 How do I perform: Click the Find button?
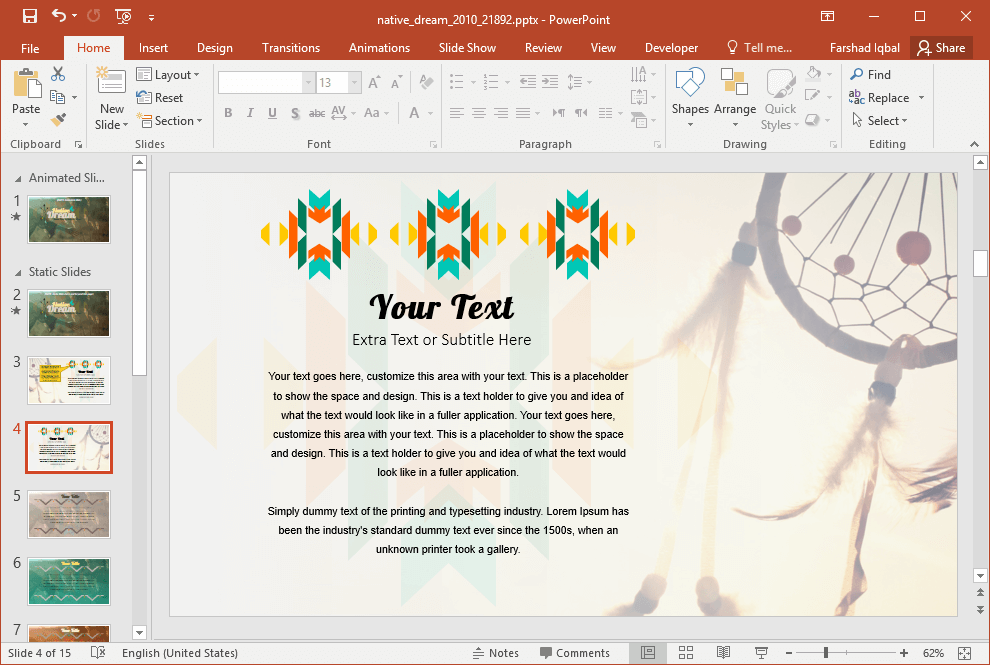click(870, 75)
